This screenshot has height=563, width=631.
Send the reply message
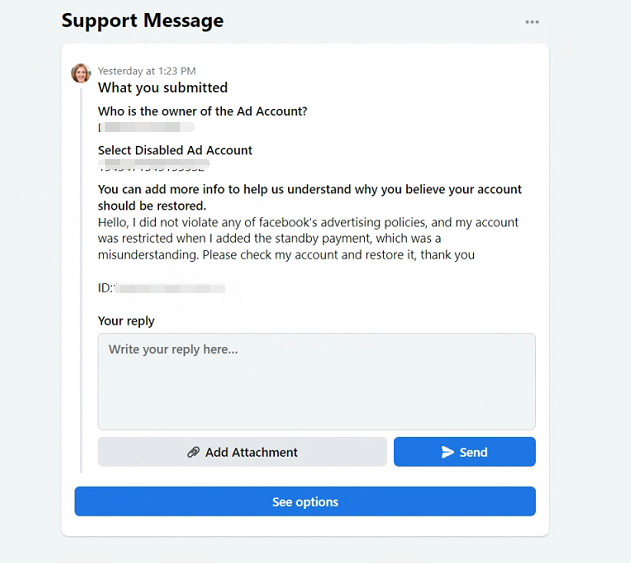tap(464, 452)
